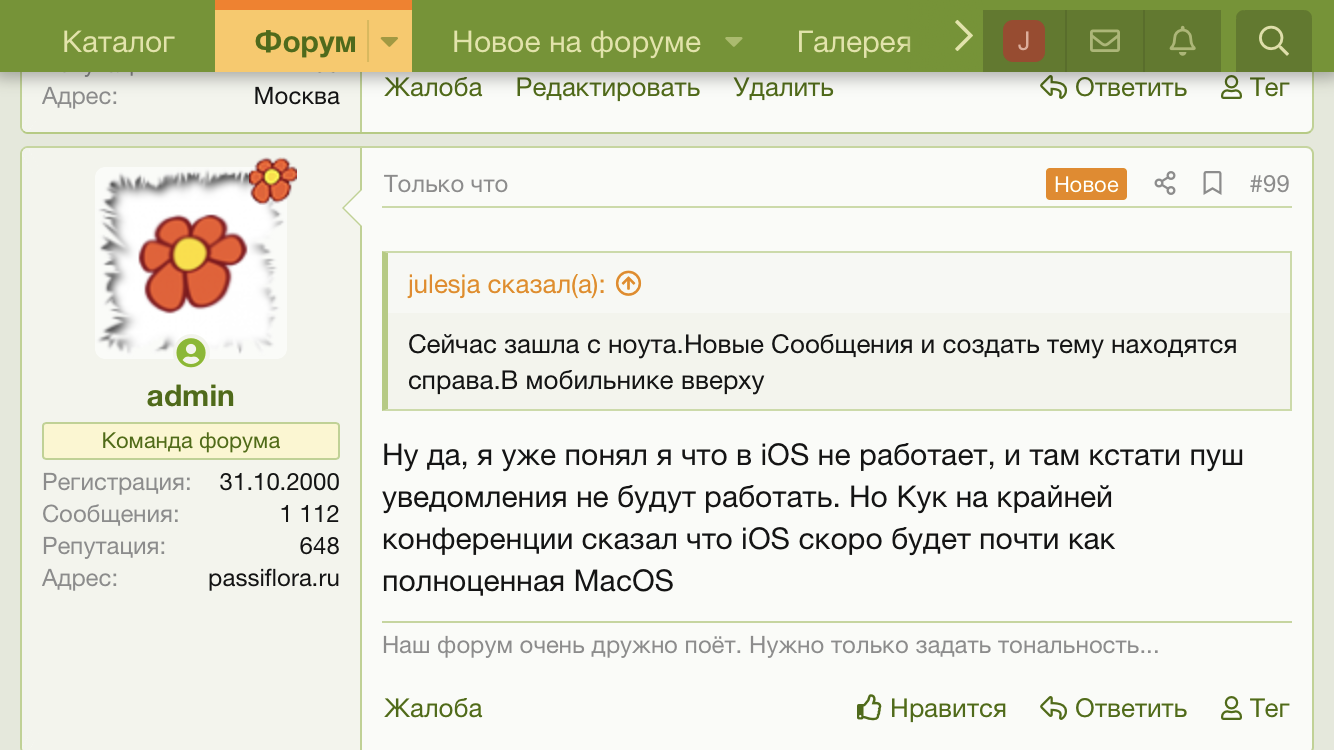Click Жалоба under admin's post
Viewport: 1334px width, 750px height.
(x=433, y=708)
